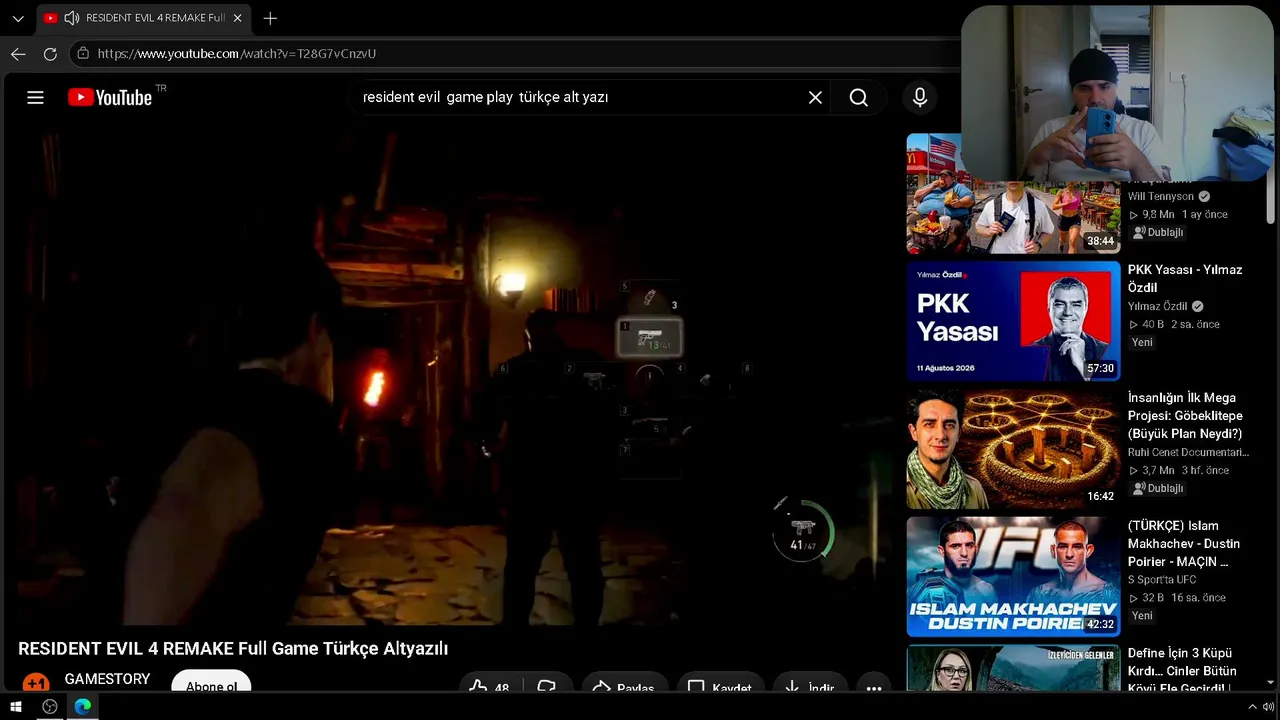Screen dimensions: 1280x720
Task: Mute the tab using its speaker icon
Action: (72, 18)
